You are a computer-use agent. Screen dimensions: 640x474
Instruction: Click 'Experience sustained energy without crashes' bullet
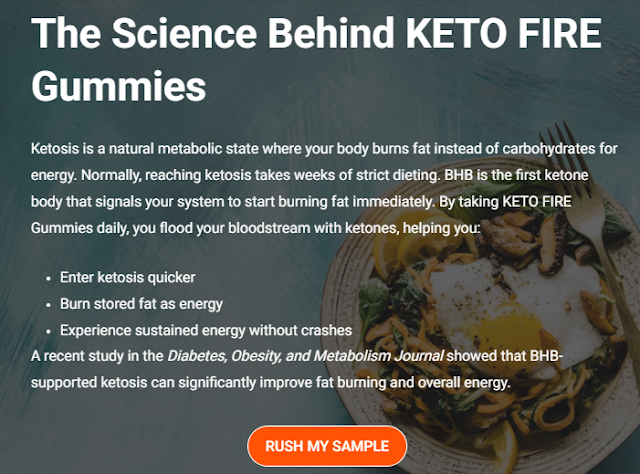point(206,330)
